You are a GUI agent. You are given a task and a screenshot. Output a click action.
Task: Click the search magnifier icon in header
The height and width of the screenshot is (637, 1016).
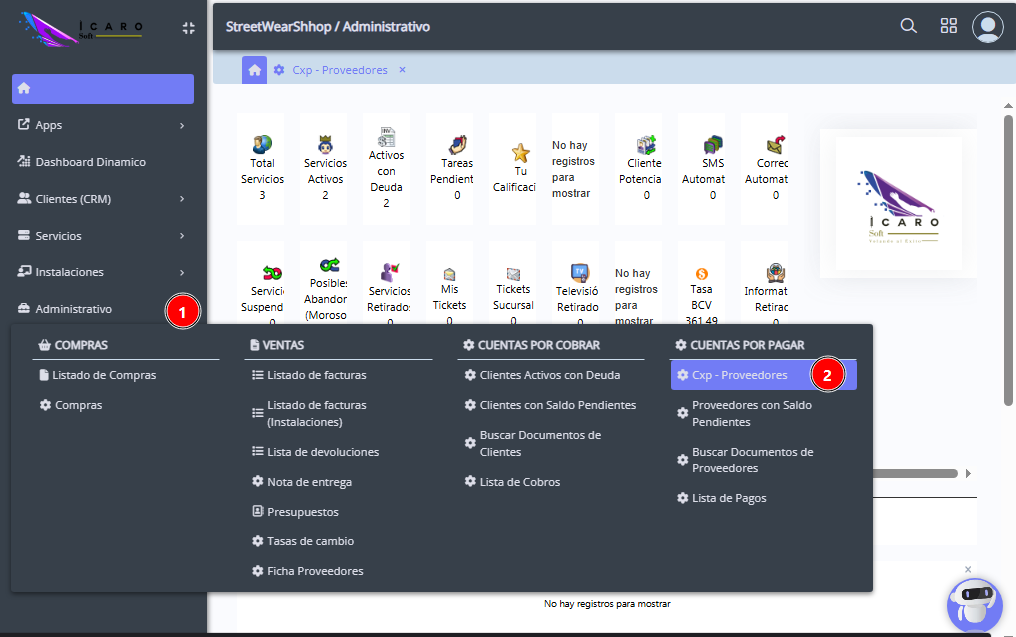908,26
